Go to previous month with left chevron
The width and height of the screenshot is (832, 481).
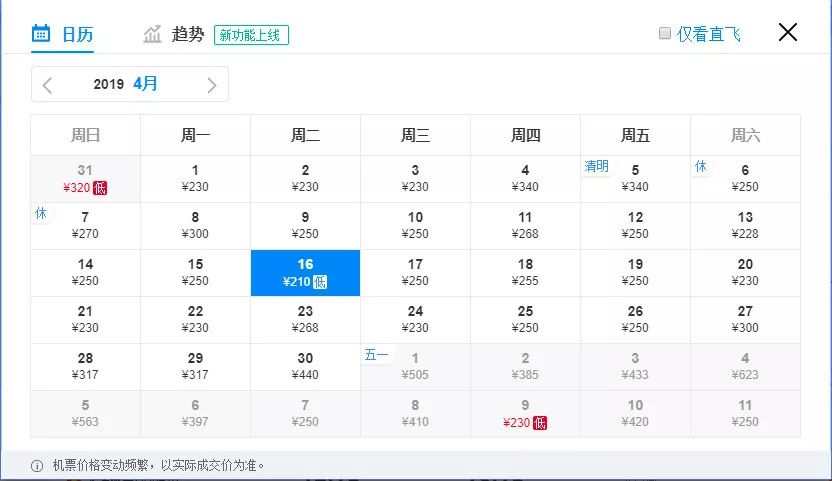pyautogui.click(x=47, y=85)
